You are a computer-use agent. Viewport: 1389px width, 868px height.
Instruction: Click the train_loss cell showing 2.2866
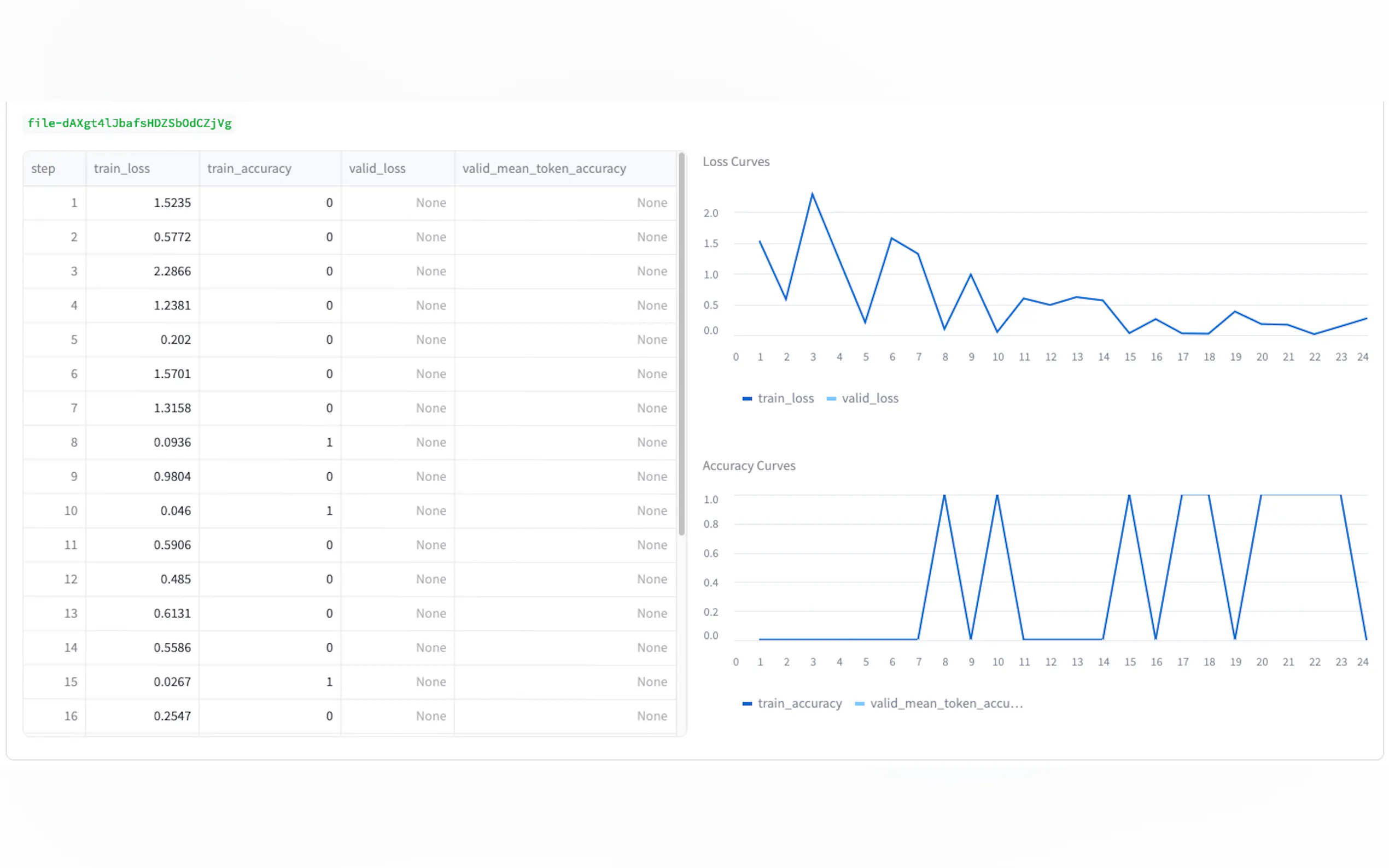[x=172, y=271]
